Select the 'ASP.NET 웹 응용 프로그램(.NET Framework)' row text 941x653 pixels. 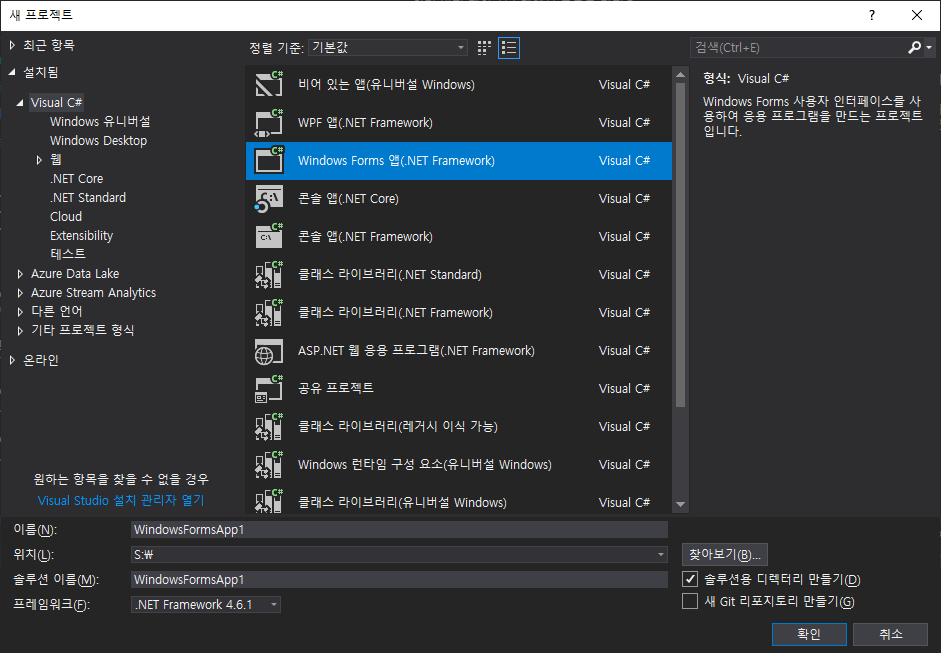[x=416, y=351]
